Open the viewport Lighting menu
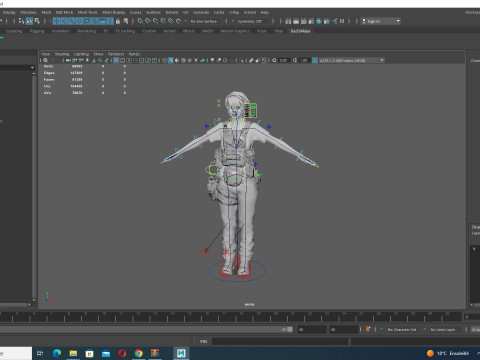The height and width of the screenshot is (360, 480). tap(81, 54)
